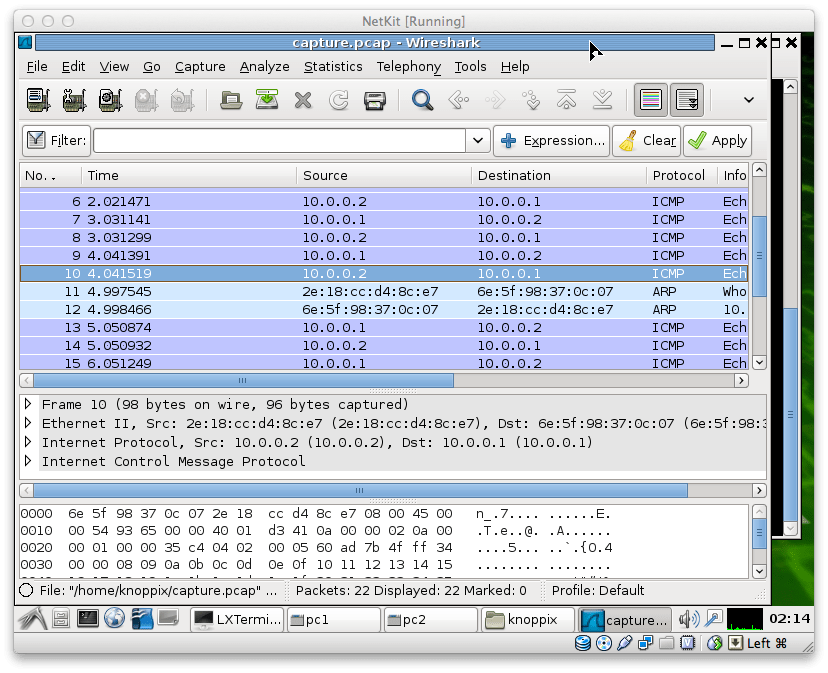Viewport: 828px width, 673px height.
Task: Open the web browser globe launcher icon
Action: click(114, 618)
